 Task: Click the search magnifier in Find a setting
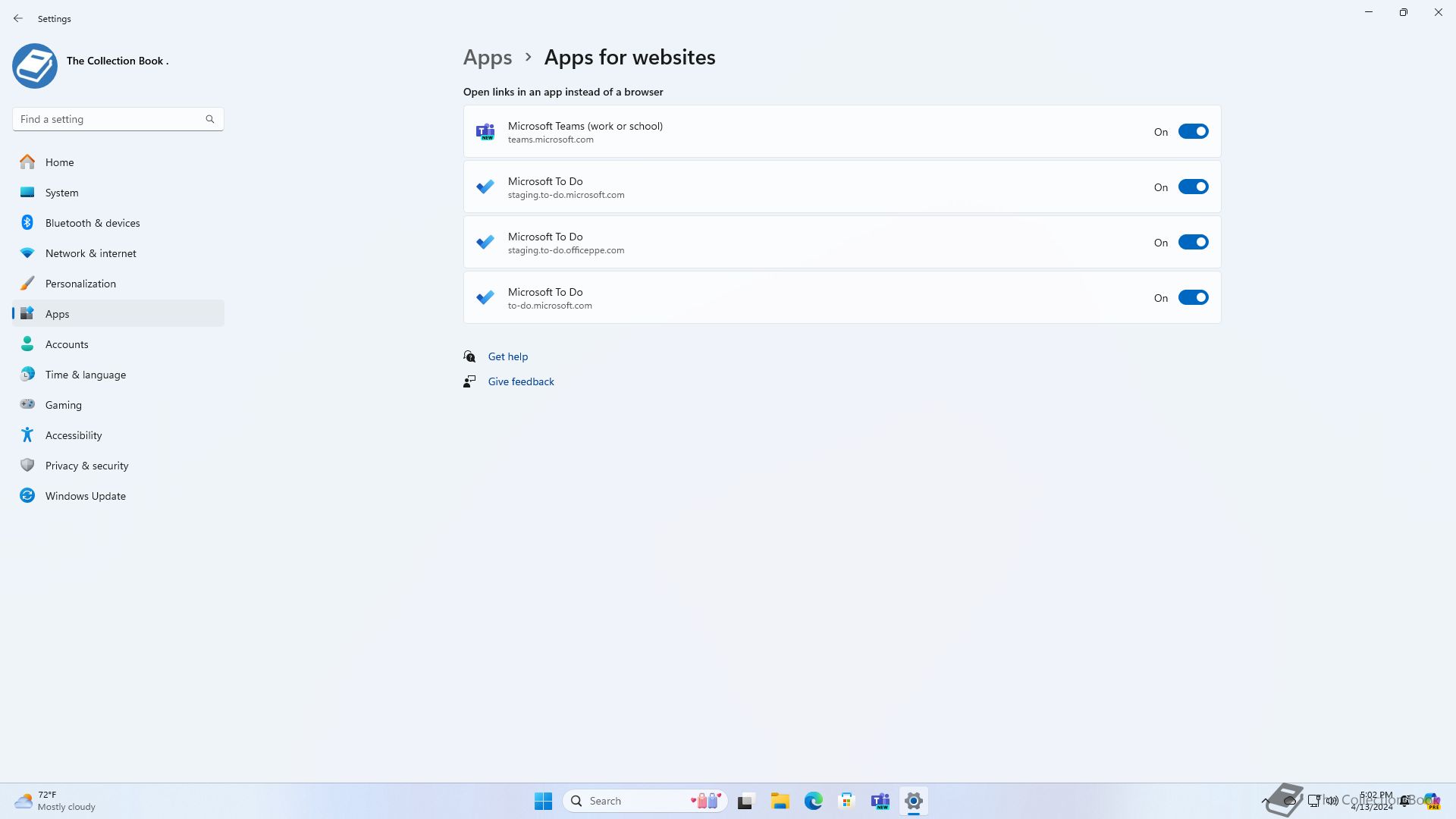(x=210, y=119)
